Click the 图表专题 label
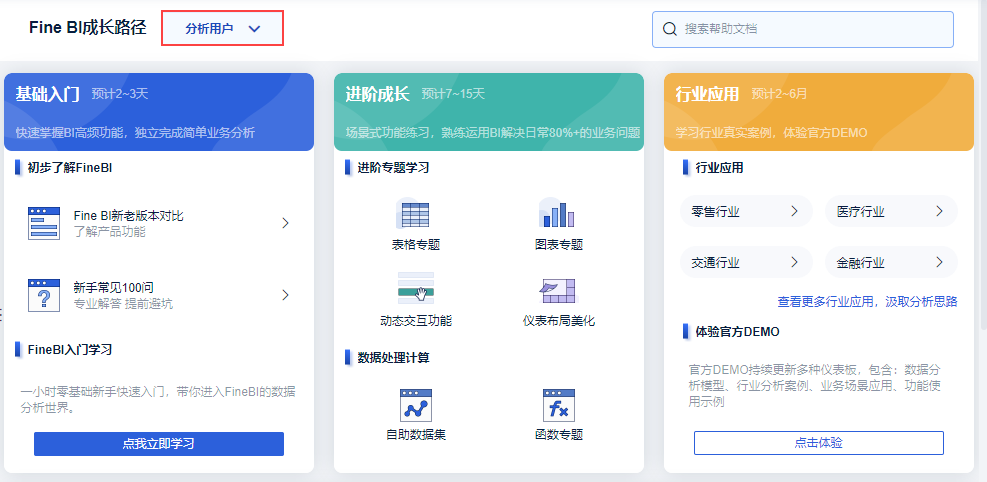 click(558, 245)
